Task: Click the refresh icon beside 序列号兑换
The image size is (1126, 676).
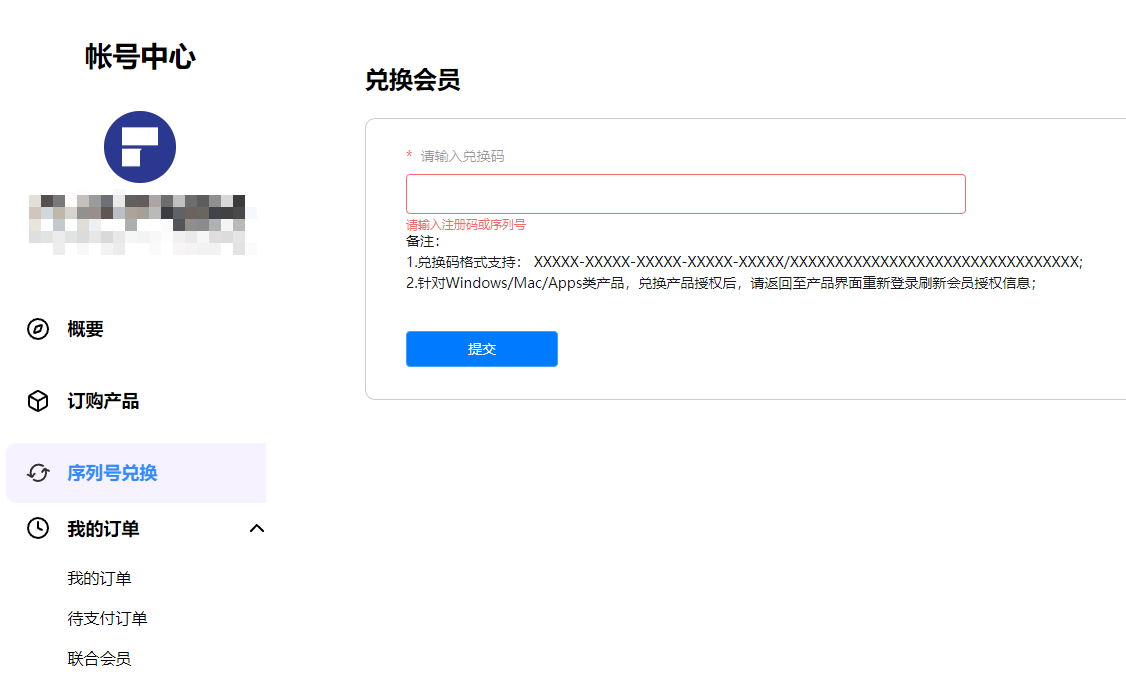Action: [37, 472]
